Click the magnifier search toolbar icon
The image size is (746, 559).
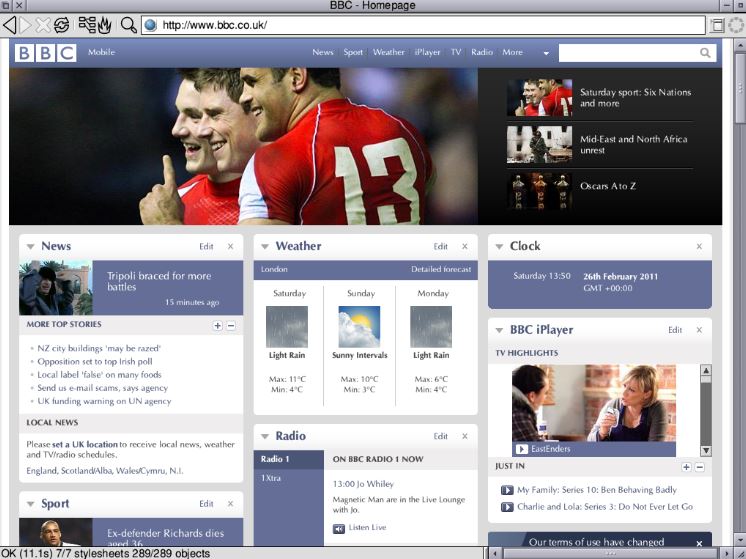pos(128,25)
